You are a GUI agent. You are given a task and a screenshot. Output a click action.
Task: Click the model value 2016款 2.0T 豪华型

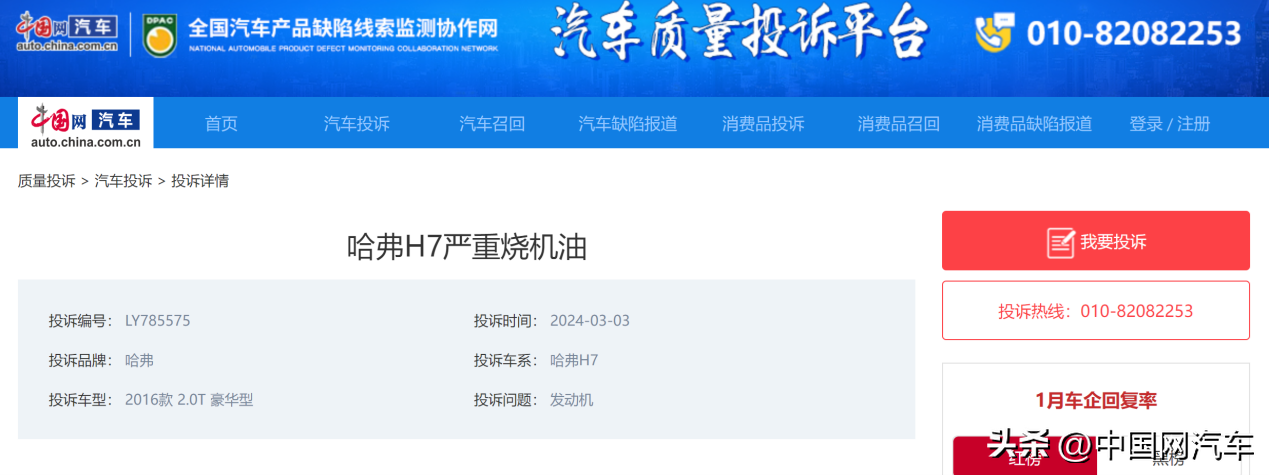189,400
